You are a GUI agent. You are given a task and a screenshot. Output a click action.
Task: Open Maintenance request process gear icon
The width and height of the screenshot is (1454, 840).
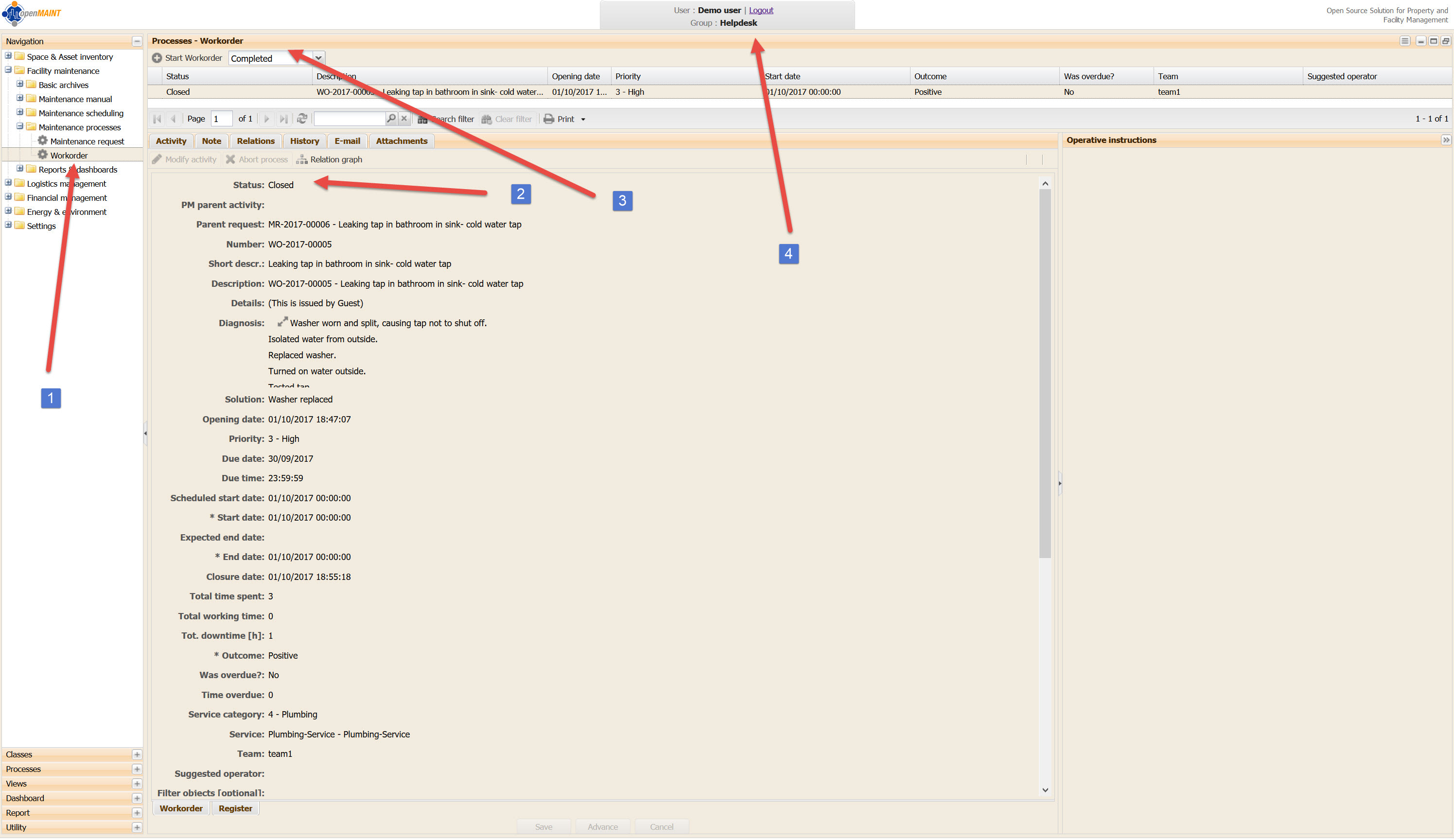point(43,141)
